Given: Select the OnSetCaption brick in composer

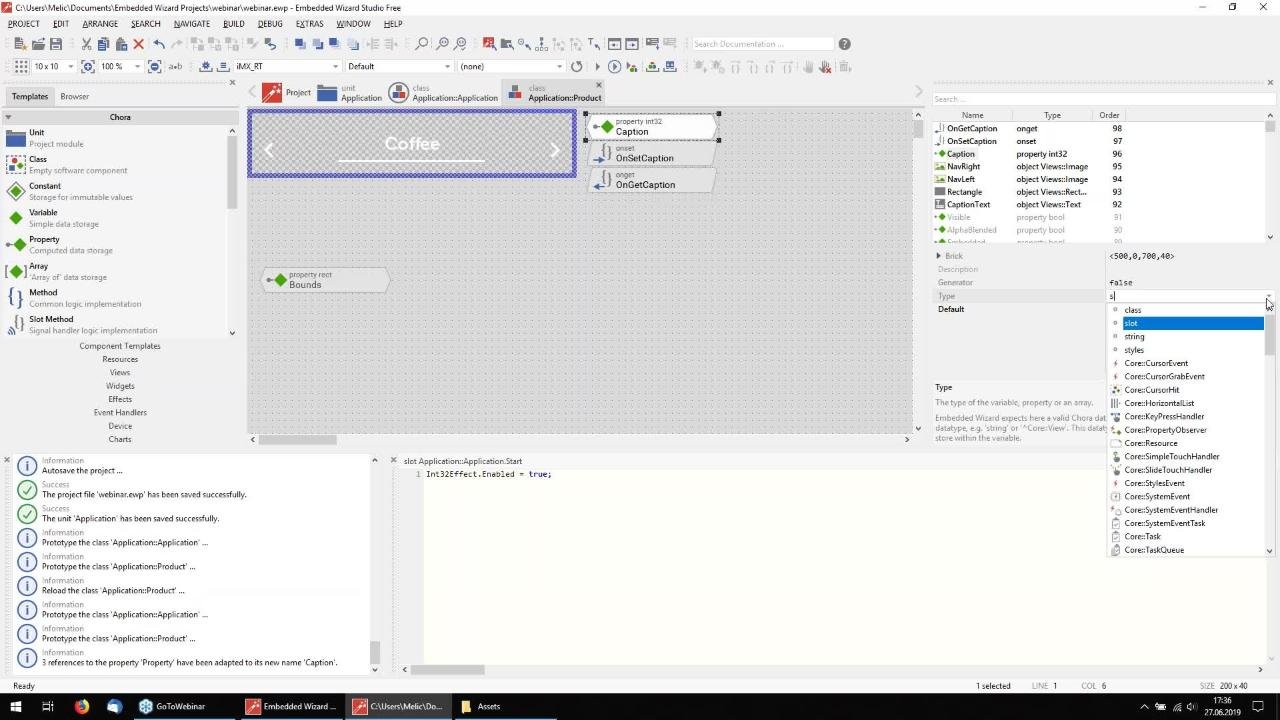Looking at the screenshot, I should (652, 154).
